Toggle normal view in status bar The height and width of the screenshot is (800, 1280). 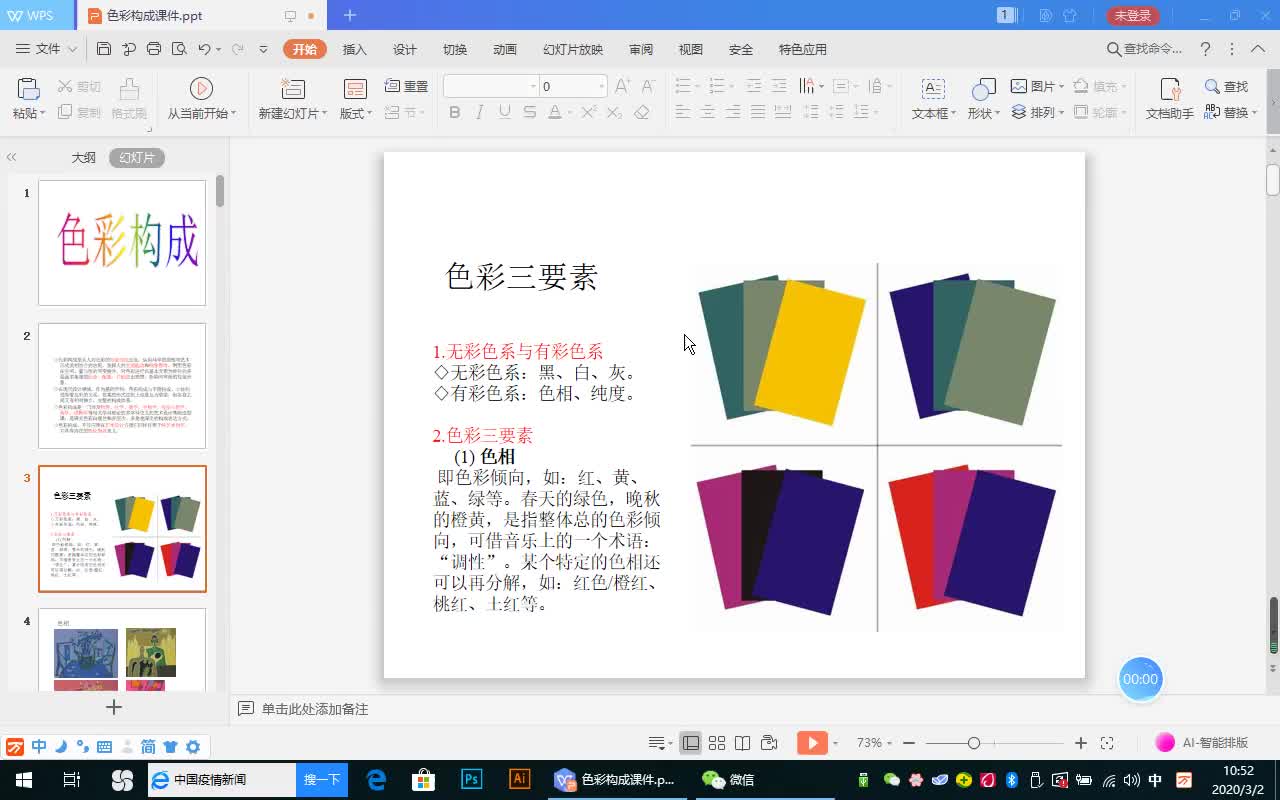click(x=691, y=743)
